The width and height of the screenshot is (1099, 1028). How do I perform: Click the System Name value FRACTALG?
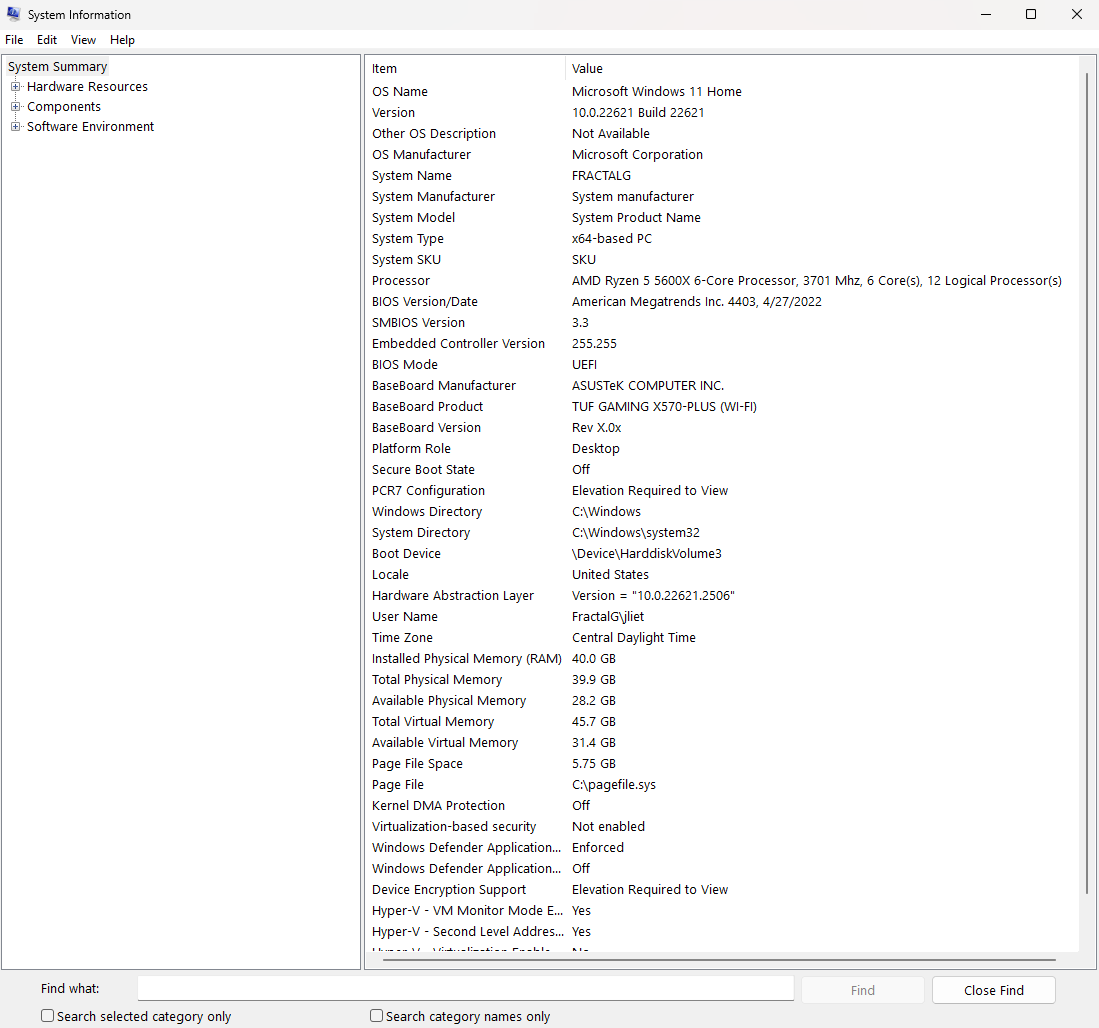click(601, 176)
